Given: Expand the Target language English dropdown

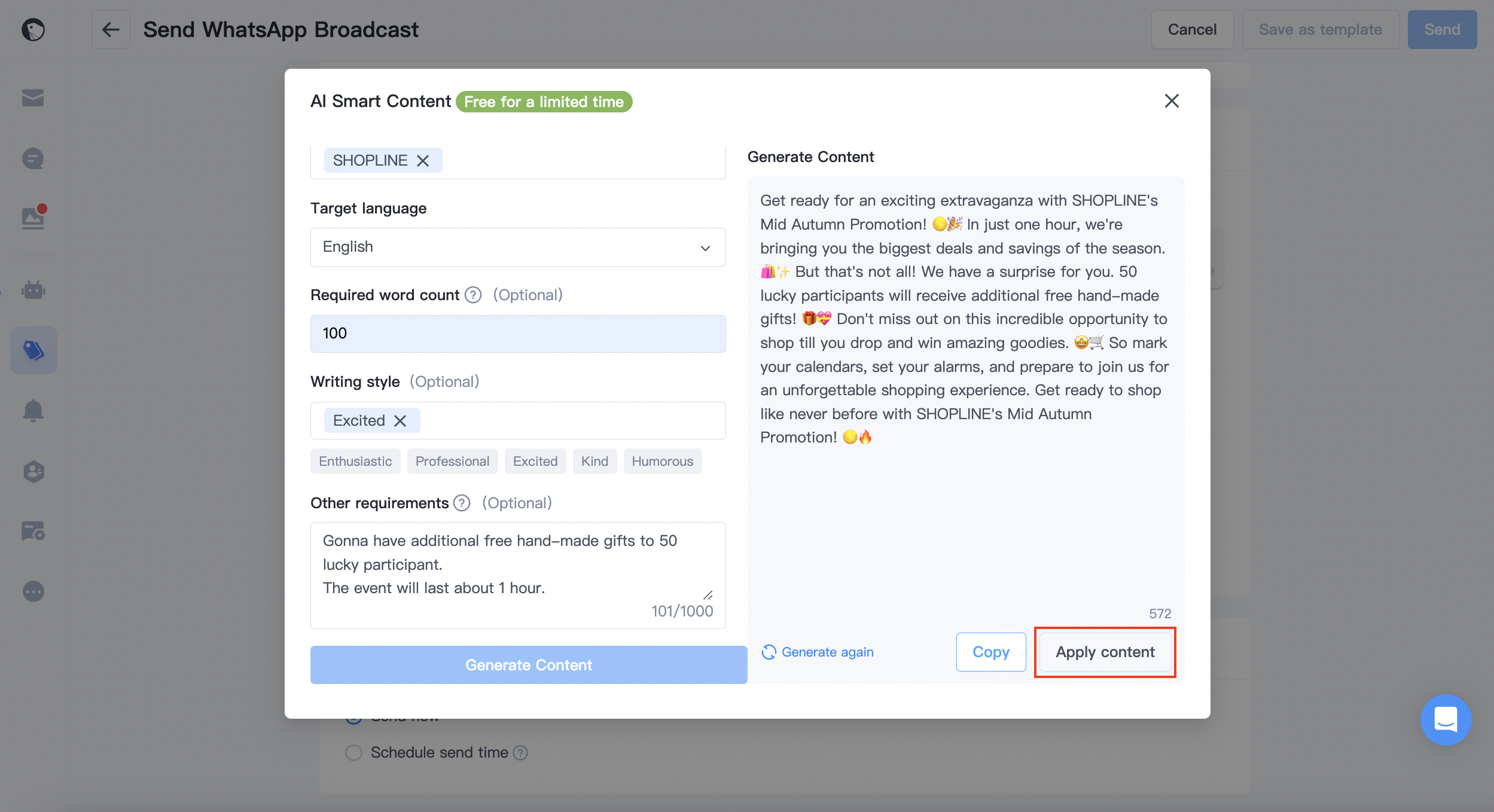Looking at the screenshot, I should click(x=518, y=247).
